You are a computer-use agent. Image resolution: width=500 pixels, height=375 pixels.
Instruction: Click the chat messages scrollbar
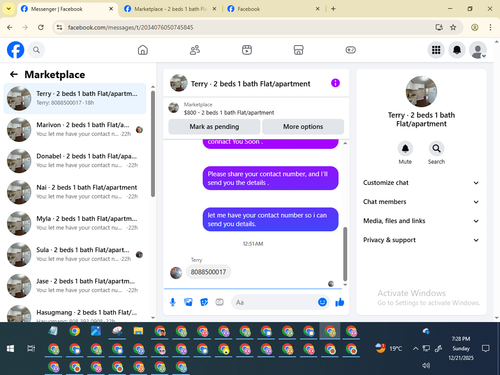pos(345,254)
